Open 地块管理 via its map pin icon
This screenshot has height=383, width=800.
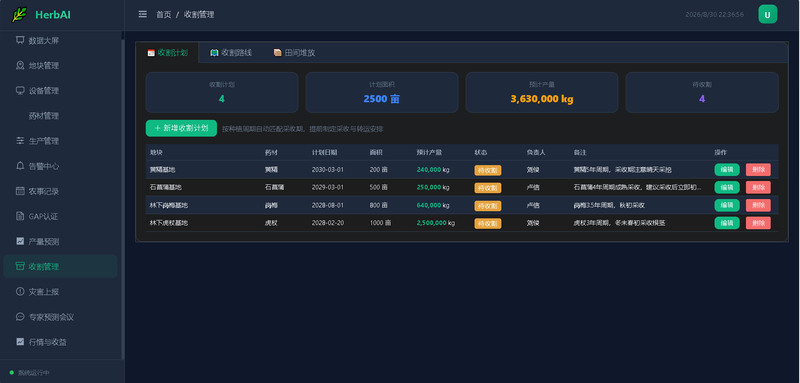[x=20, y=65]
